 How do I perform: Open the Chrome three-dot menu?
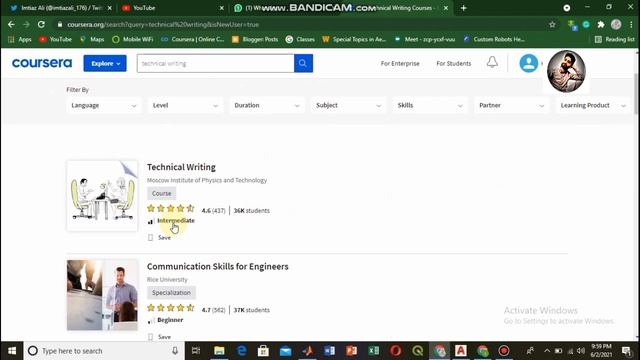pos(631,24)
